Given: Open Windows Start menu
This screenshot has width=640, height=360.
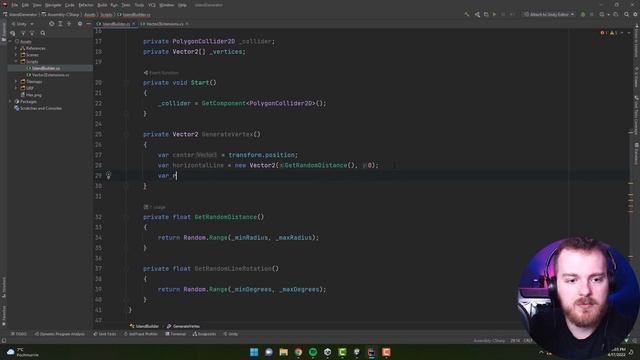Looking at the screenshot, I should (x=254, y=352).
